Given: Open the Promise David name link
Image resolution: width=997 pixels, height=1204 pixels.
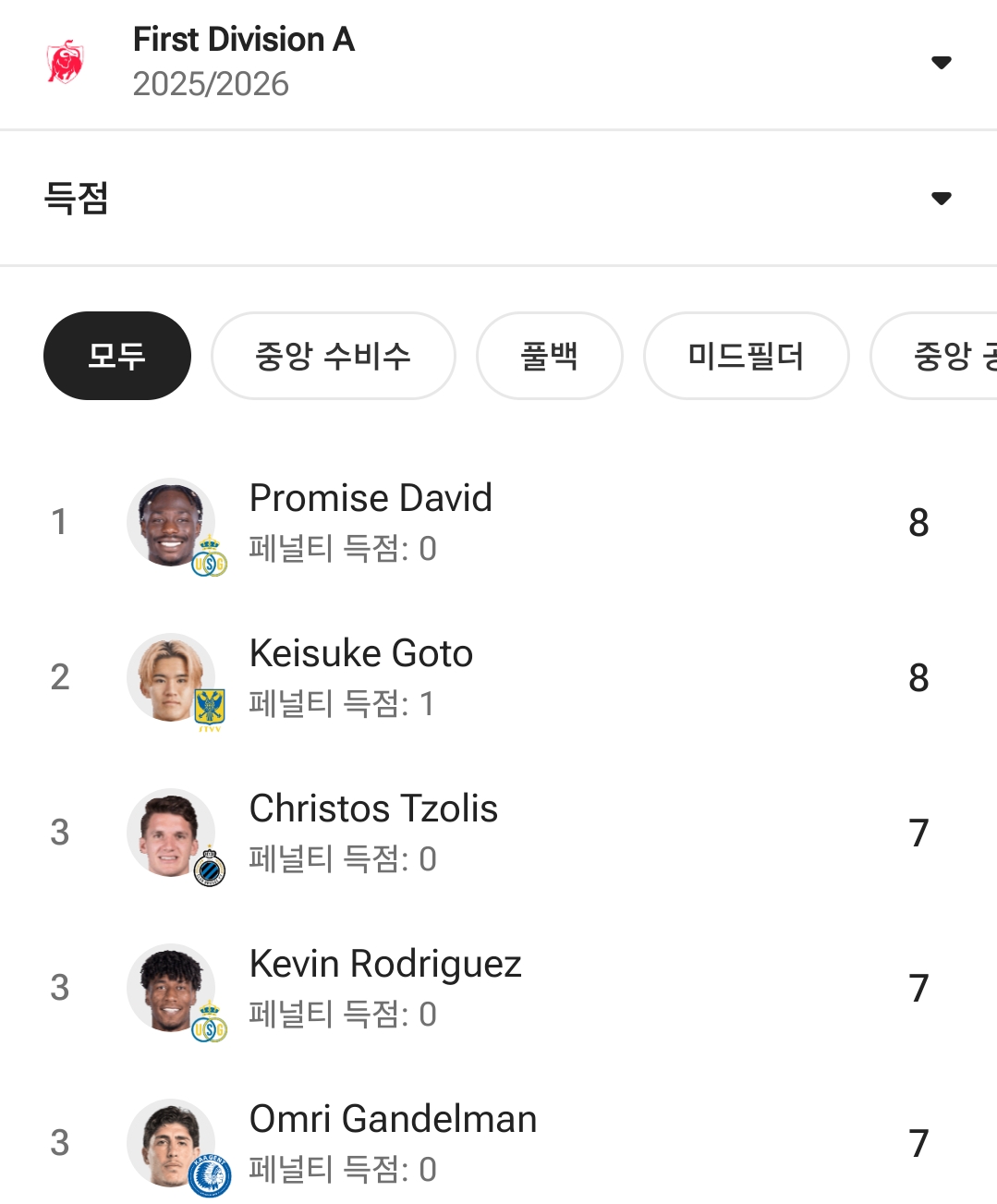Looking at the screenshot, I should 371,498.
